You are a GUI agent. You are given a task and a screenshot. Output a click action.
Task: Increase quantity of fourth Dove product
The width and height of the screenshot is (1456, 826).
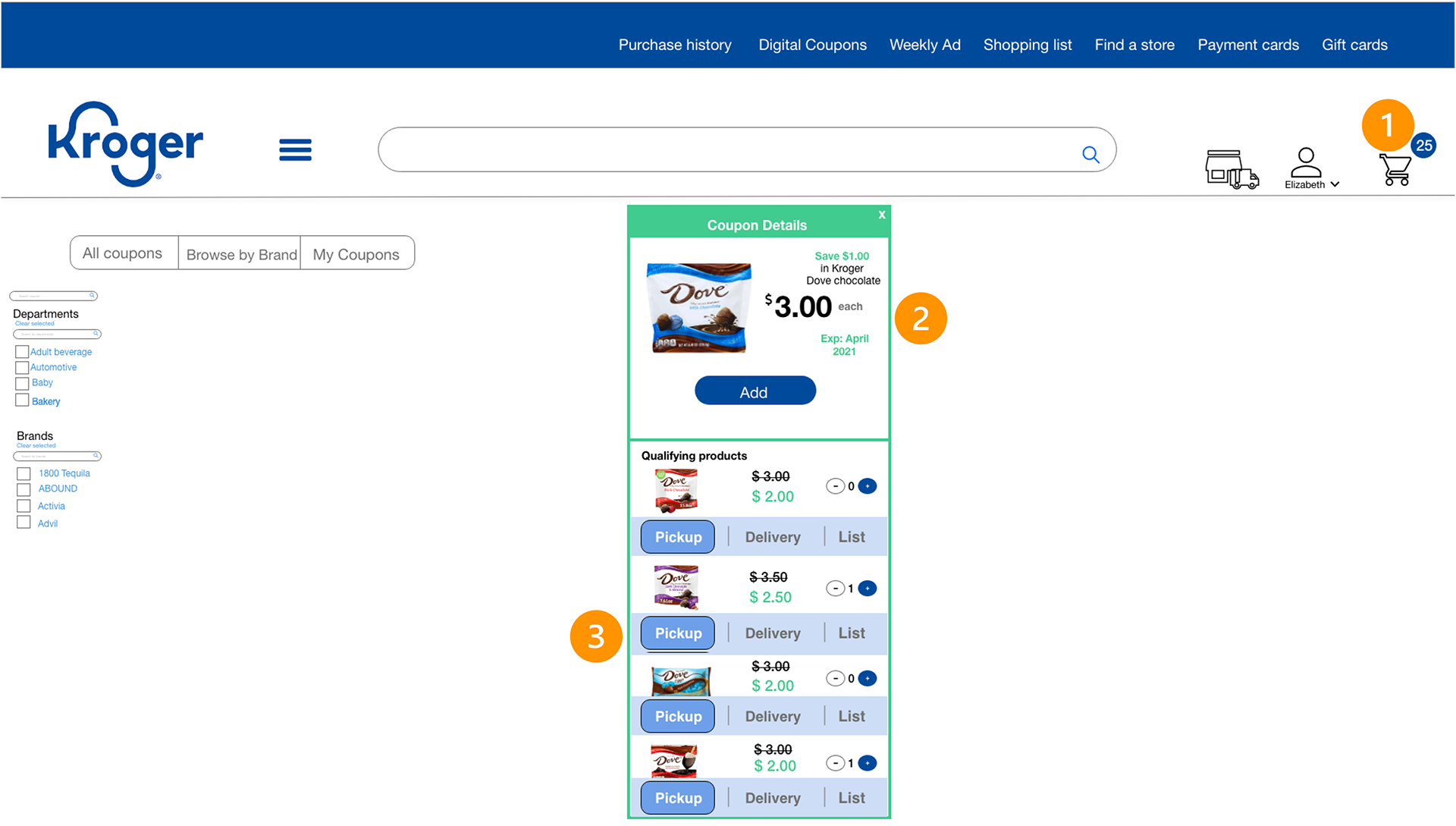(868, 763)
